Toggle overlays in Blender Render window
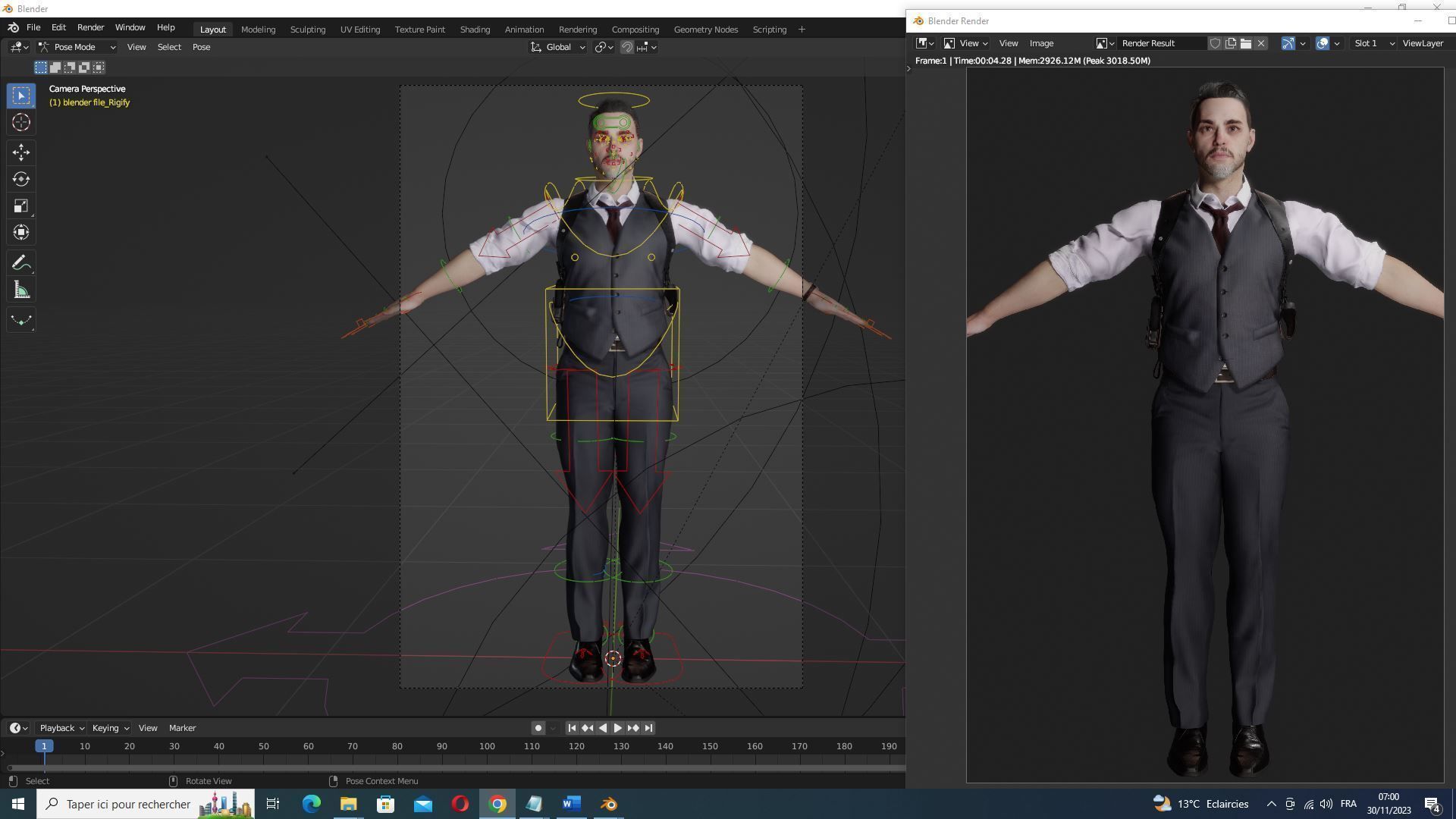Image resolution: width=1456 pixels, height=819 pixels. [x=1323, y=43]
